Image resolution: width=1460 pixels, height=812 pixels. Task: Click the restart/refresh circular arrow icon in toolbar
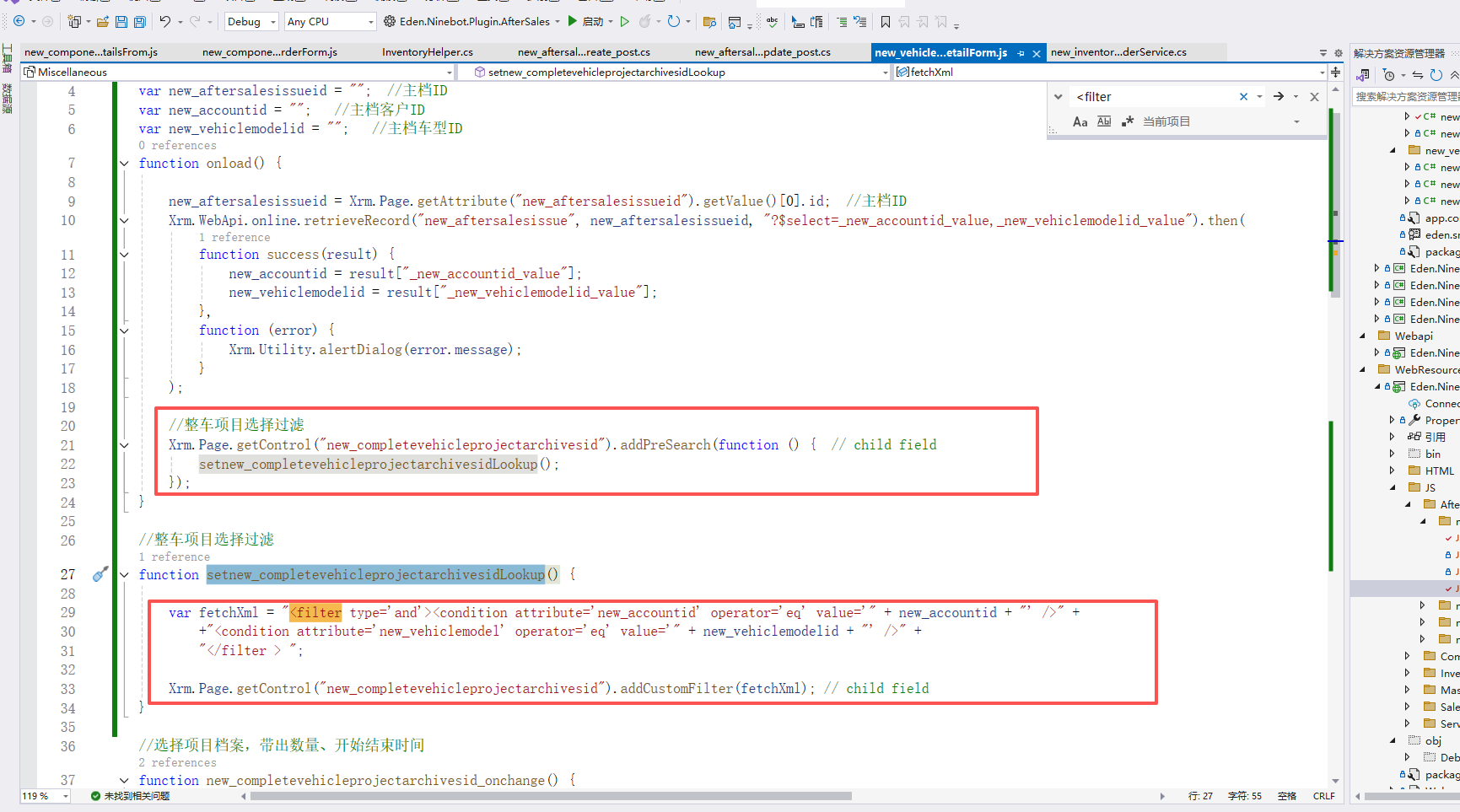click(x=674, y=21)
